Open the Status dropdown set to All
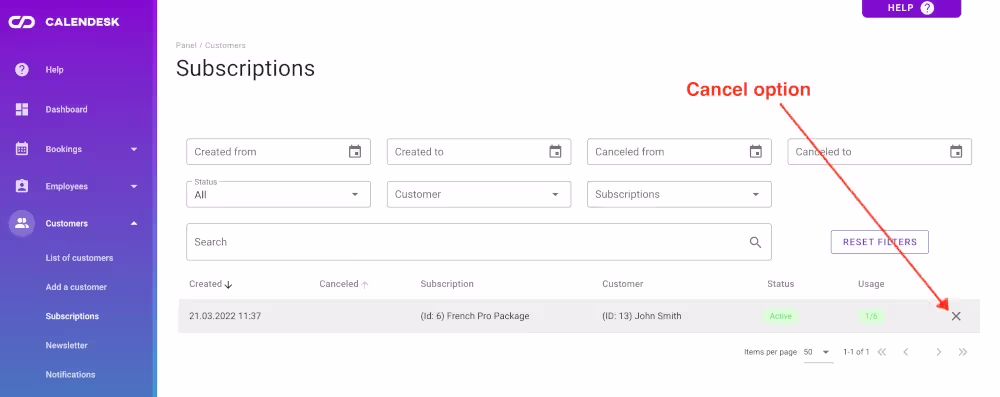Screen dimensions: 1000x397 (x=278, y=194)
